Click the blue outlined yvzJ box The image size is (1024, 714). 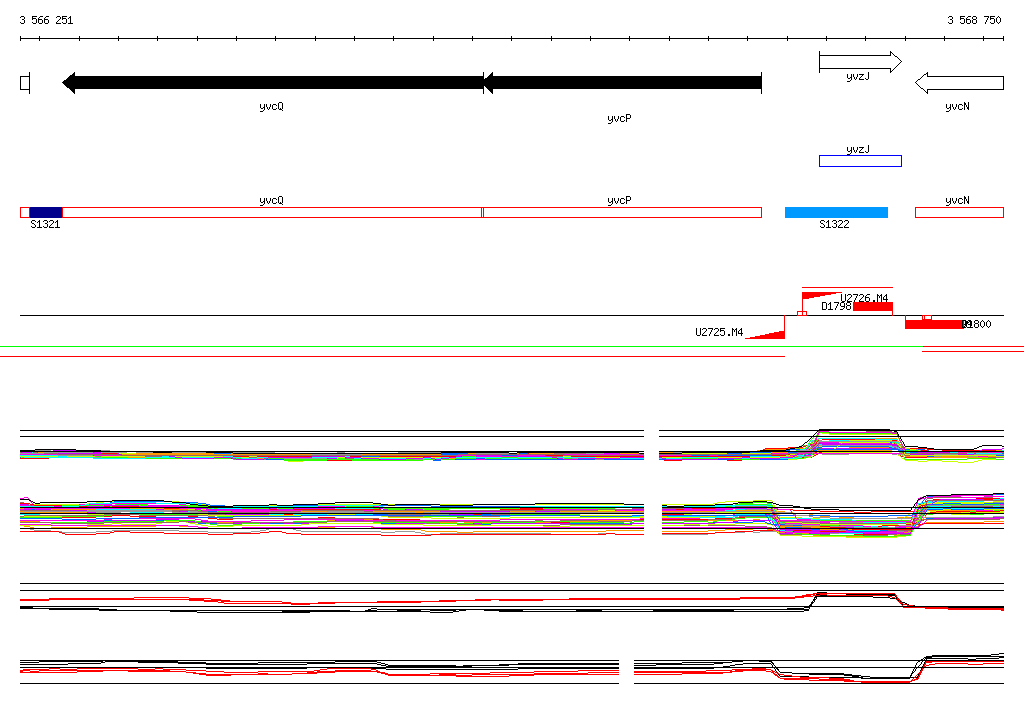point(860,161)
